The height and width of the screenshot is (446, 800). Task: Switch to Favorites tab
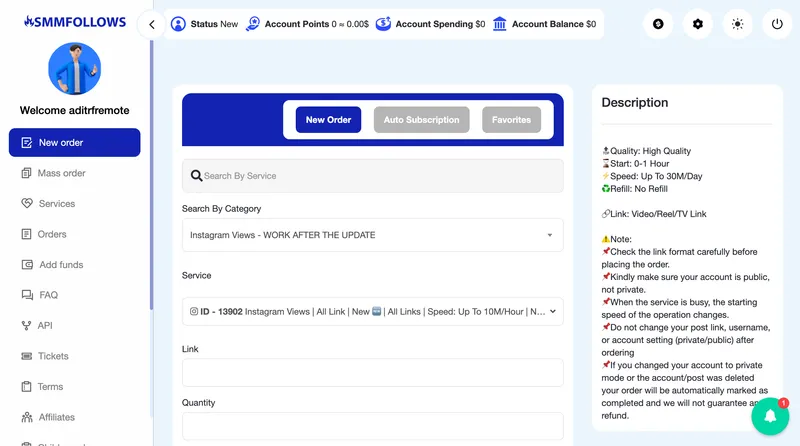tap(511, 120)
